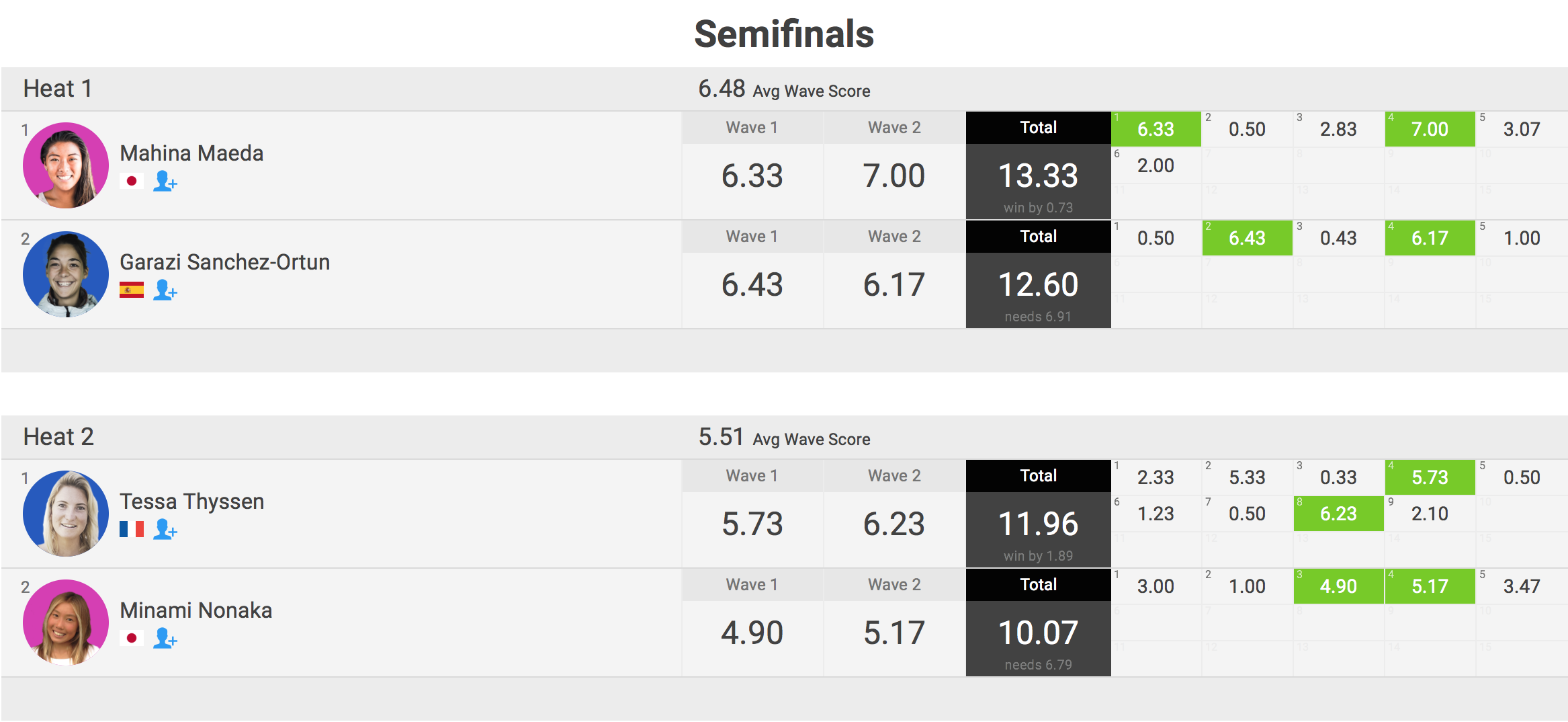This screenshot has width=1568, height=722.
Task: Follow Minami Nonaka via add icon
Action: pos(165,639)
